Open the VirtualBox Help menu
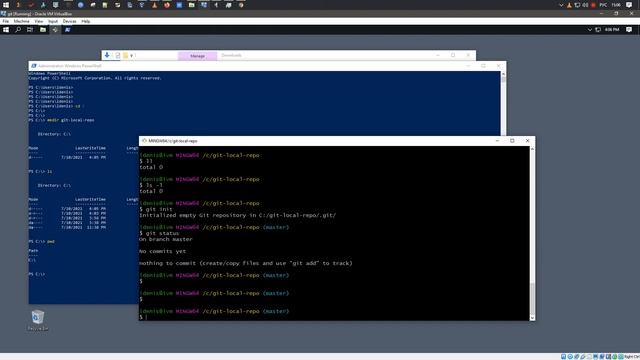This screenshot has height=360, width=640. pos(86,21)
